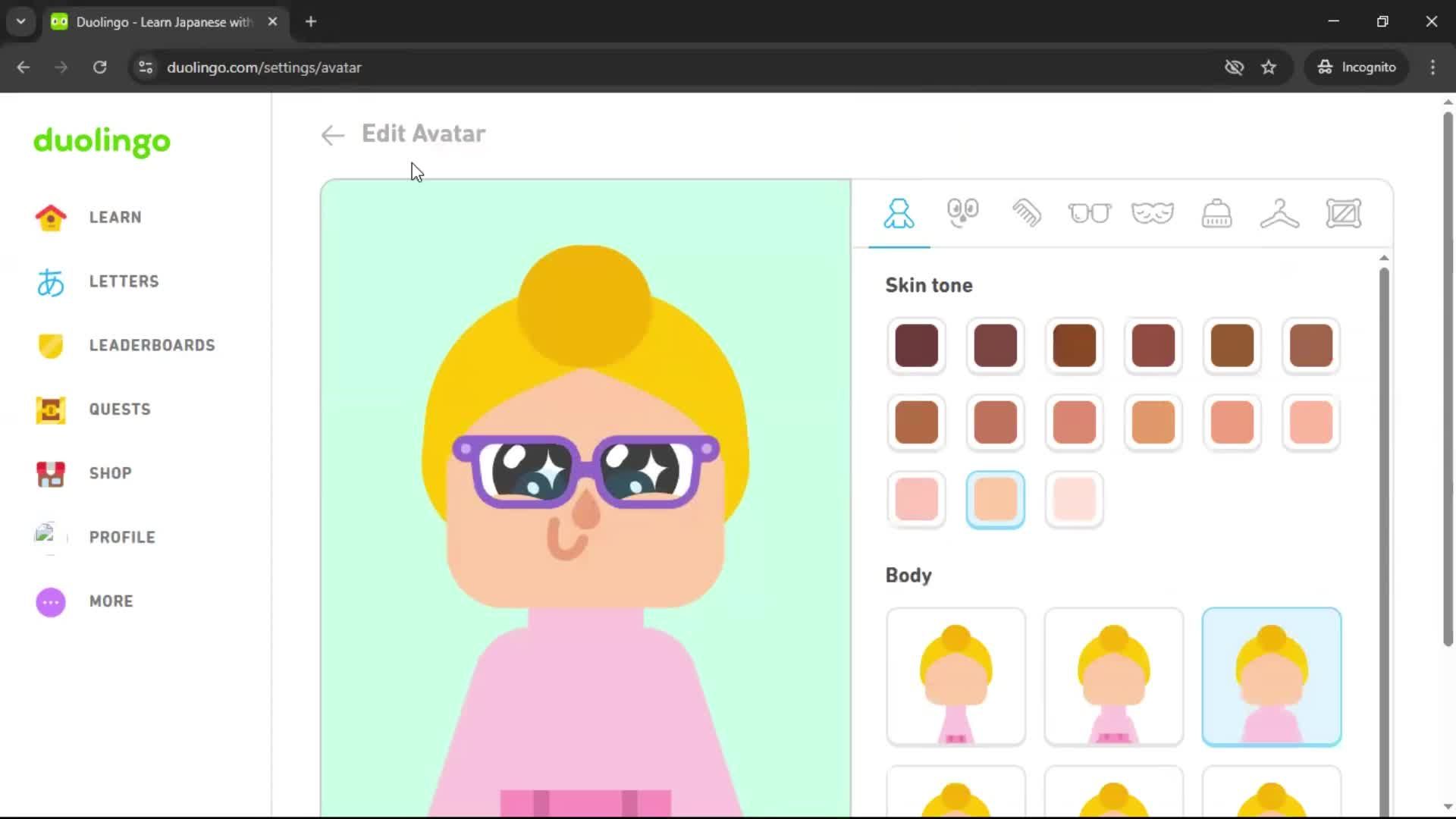Choose the lightest skin tone swatch

1074,499
